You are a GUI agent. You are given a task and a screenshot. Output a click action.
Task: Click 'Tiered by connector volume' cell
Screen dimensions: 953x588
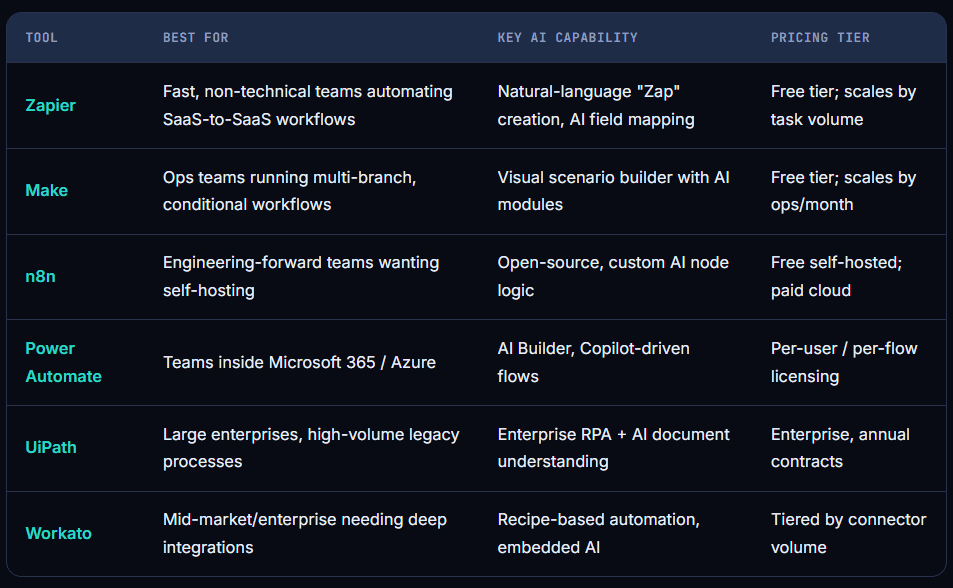tap(848, 533)
